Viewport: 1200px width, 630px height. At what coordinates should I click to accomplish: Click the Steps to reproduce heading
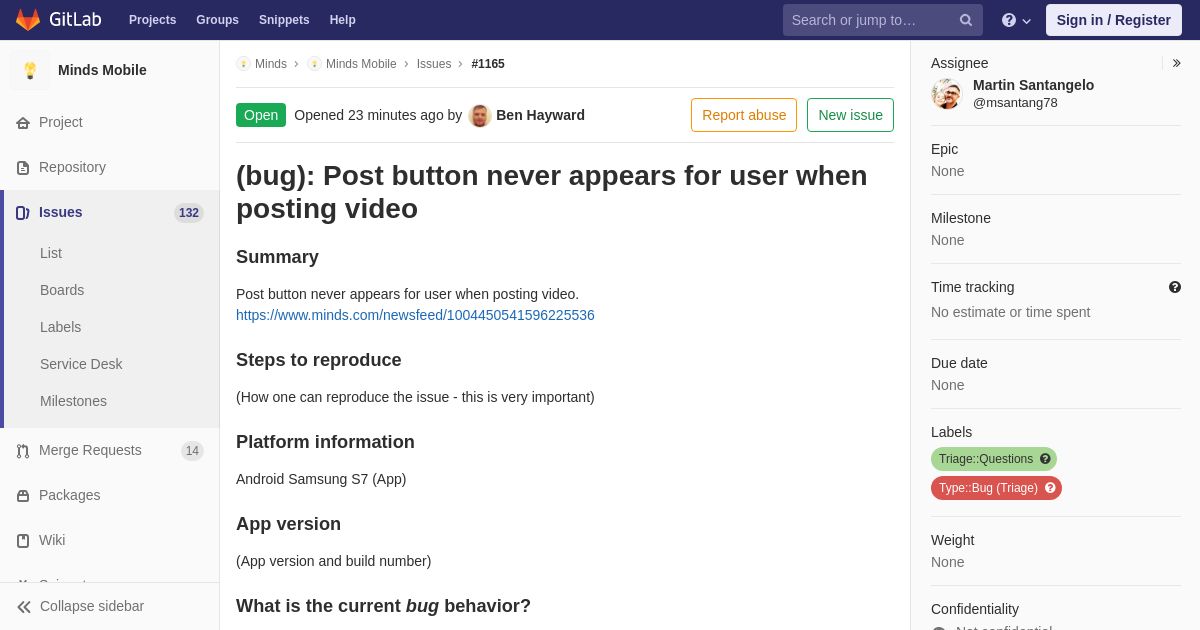[318, 360]
